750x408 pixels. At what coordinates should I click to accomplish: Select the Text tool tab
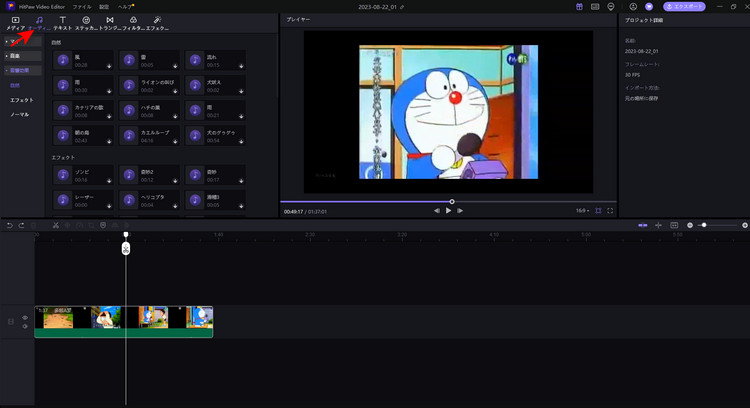point(62,20)
